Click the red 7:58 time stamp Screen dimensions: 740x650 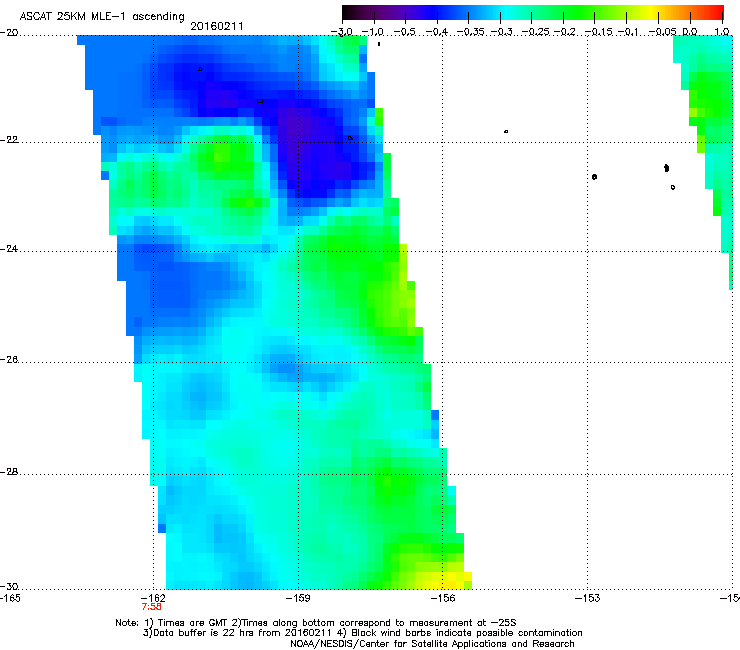click(151, 607)
